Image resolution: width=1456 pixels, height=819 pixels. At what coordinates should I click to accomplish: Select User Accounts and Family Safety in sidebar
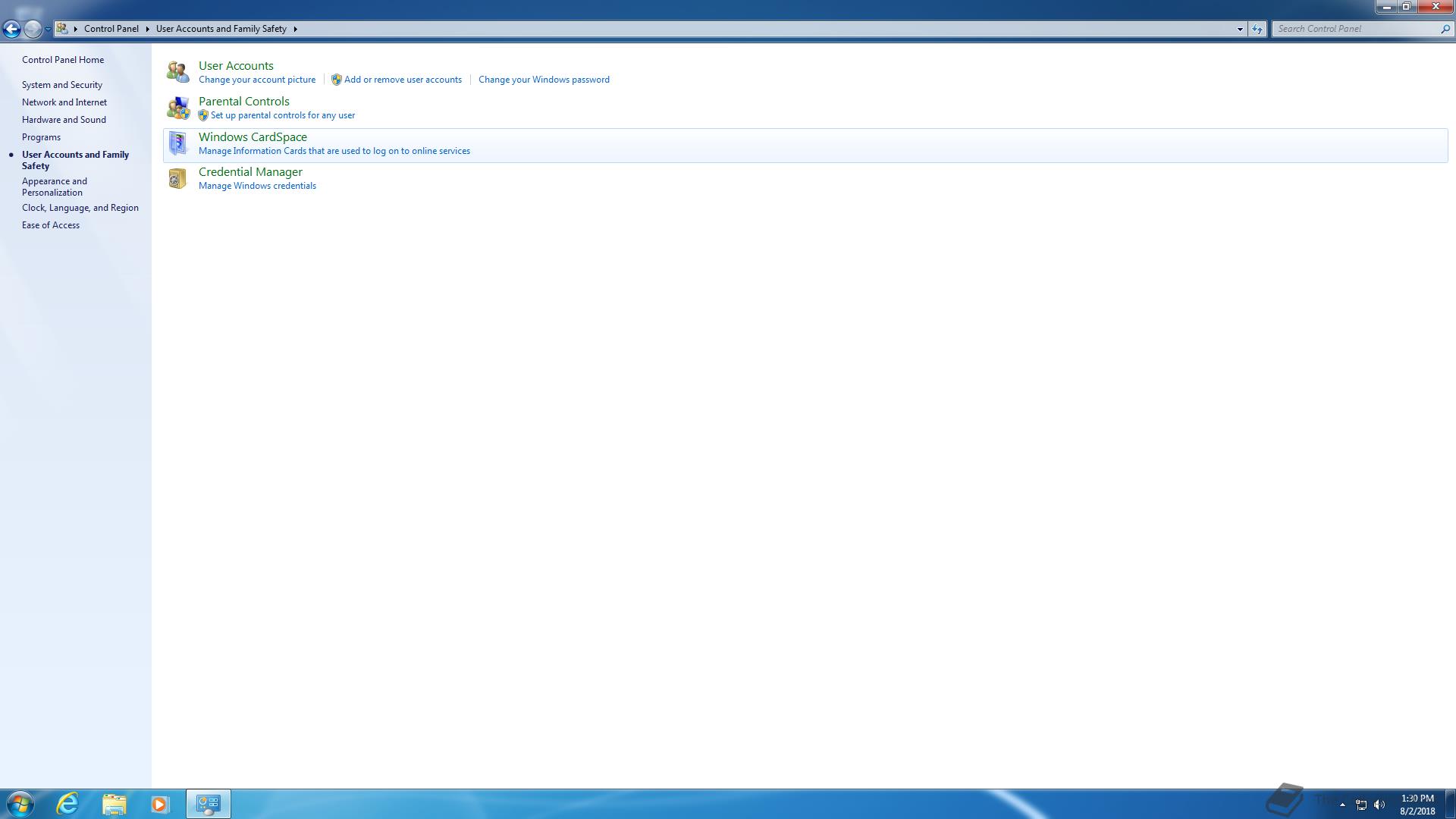coord(75,160)
